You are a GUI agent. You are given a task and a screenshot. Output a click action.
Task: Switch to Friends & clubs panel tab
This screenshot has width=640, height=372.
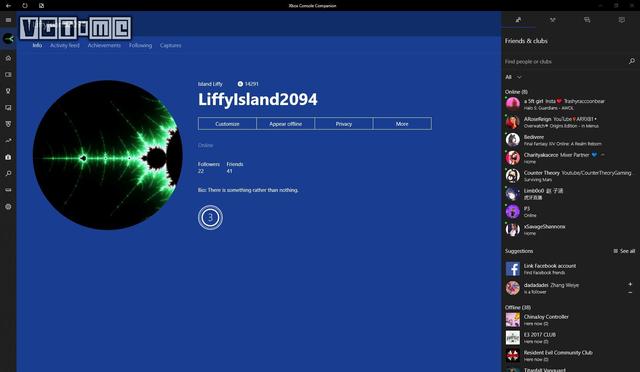pos(518,20)
